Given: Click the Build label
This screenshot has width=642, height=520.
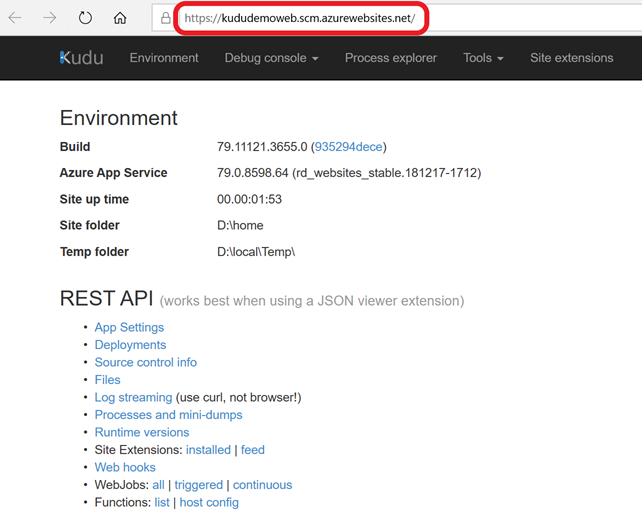Looking at the screenshot, I should [75, 147].
